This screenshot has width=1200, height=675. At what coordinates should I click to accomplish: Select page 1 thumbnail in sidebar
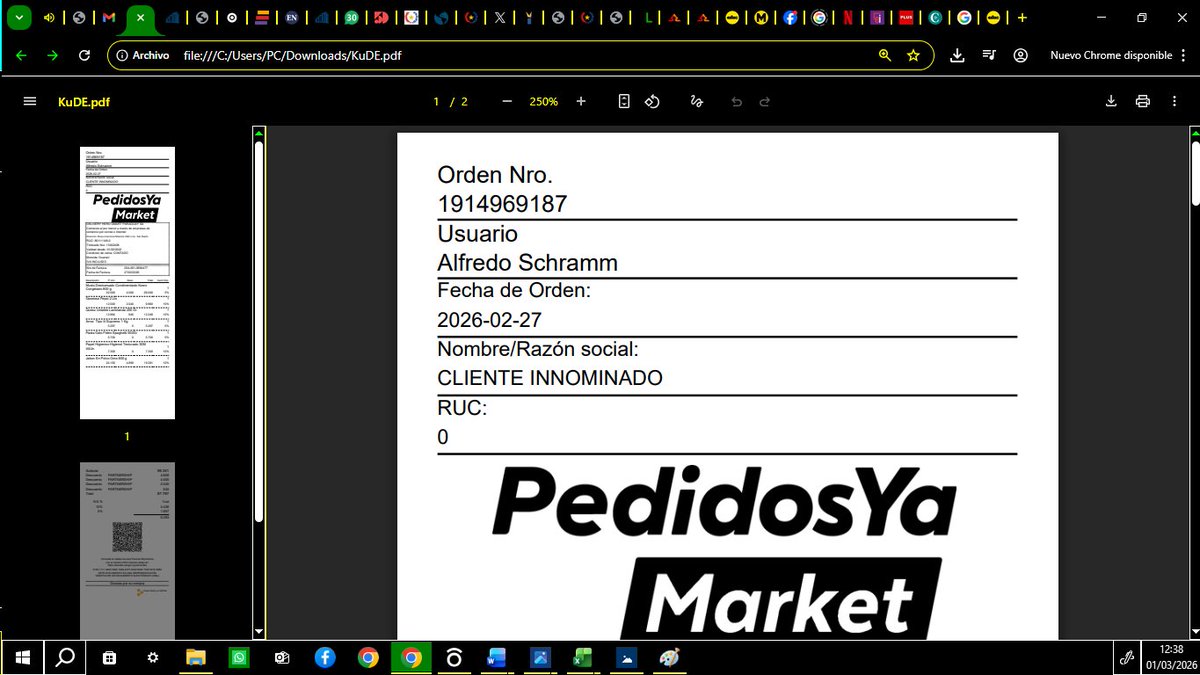(127, 282)
